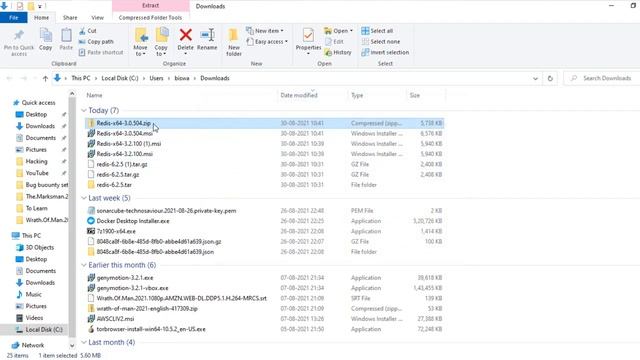Open Music under This PC
Screen dimensions: 640x360
click(33, 294)
